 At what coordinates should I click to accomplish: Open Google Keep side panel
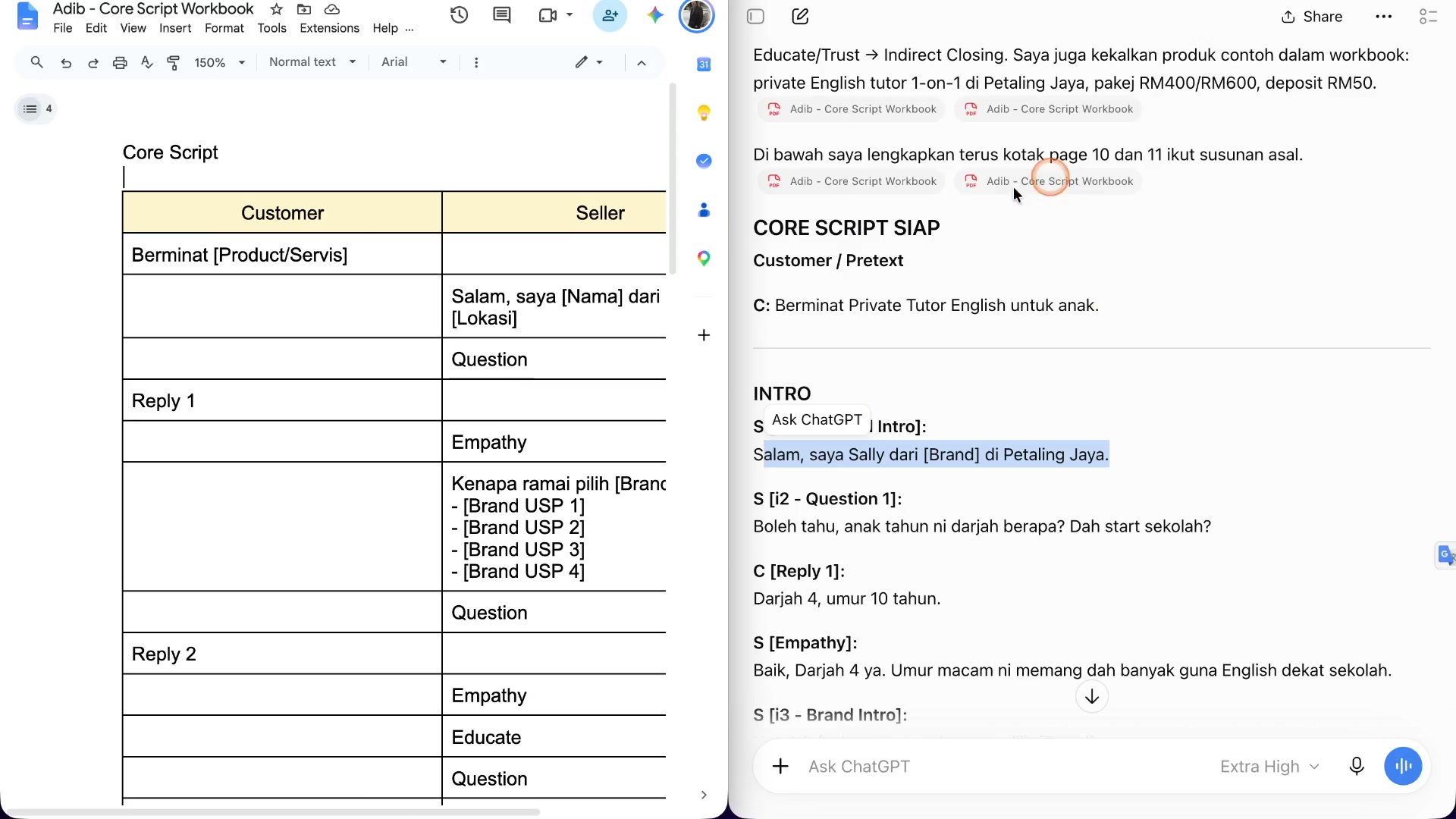tap(704, 112)
